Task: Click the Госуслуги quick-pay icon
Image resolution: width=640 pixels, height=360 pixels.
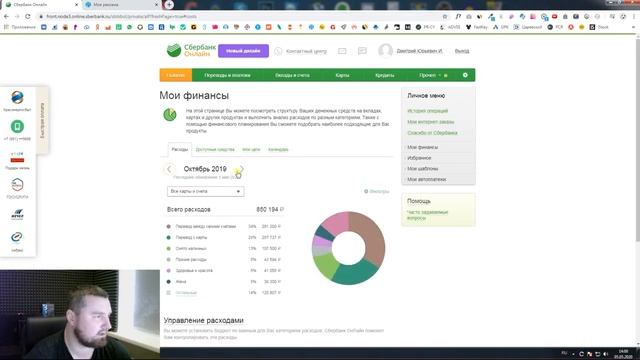Action: click(x=17, y=185)
